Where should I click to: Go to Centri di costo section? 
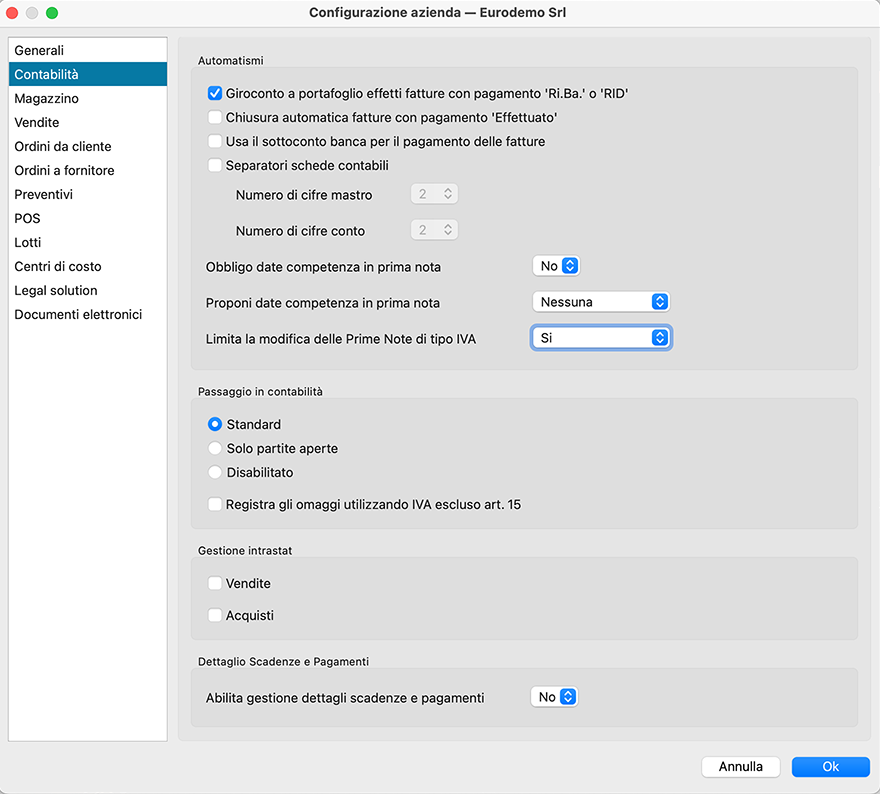coord(58,267)
